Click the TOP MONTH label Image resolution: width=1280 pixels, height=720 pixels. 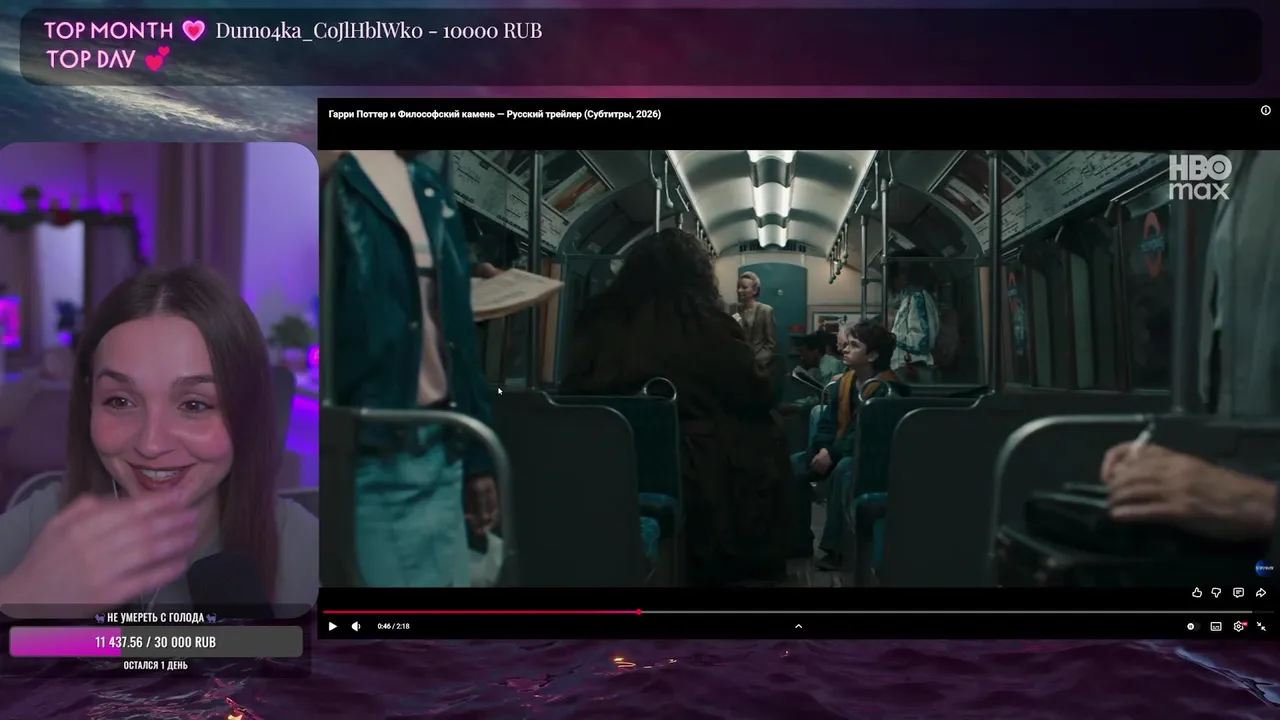click(109, 30)
